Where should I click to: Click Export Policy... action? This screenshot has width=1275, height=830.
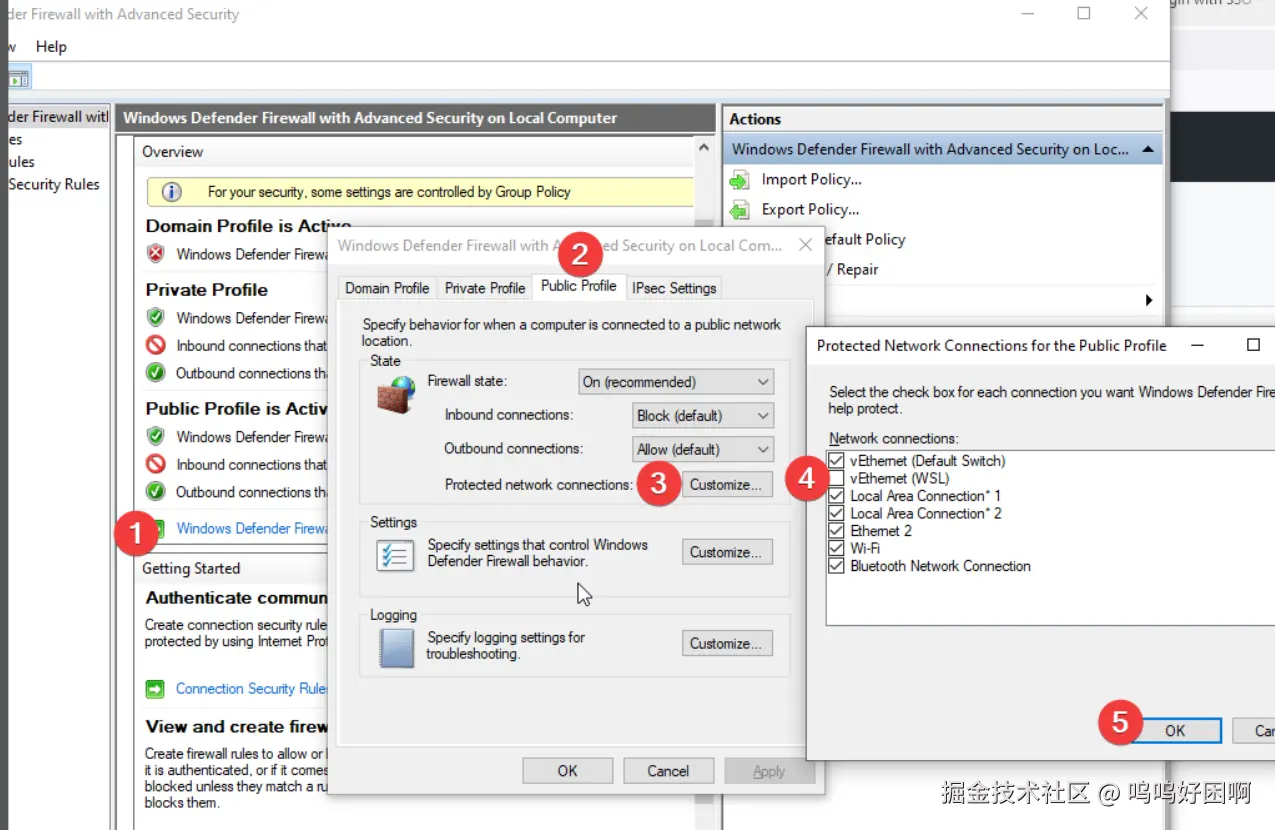pyautogui.click(x=810, y=210)
